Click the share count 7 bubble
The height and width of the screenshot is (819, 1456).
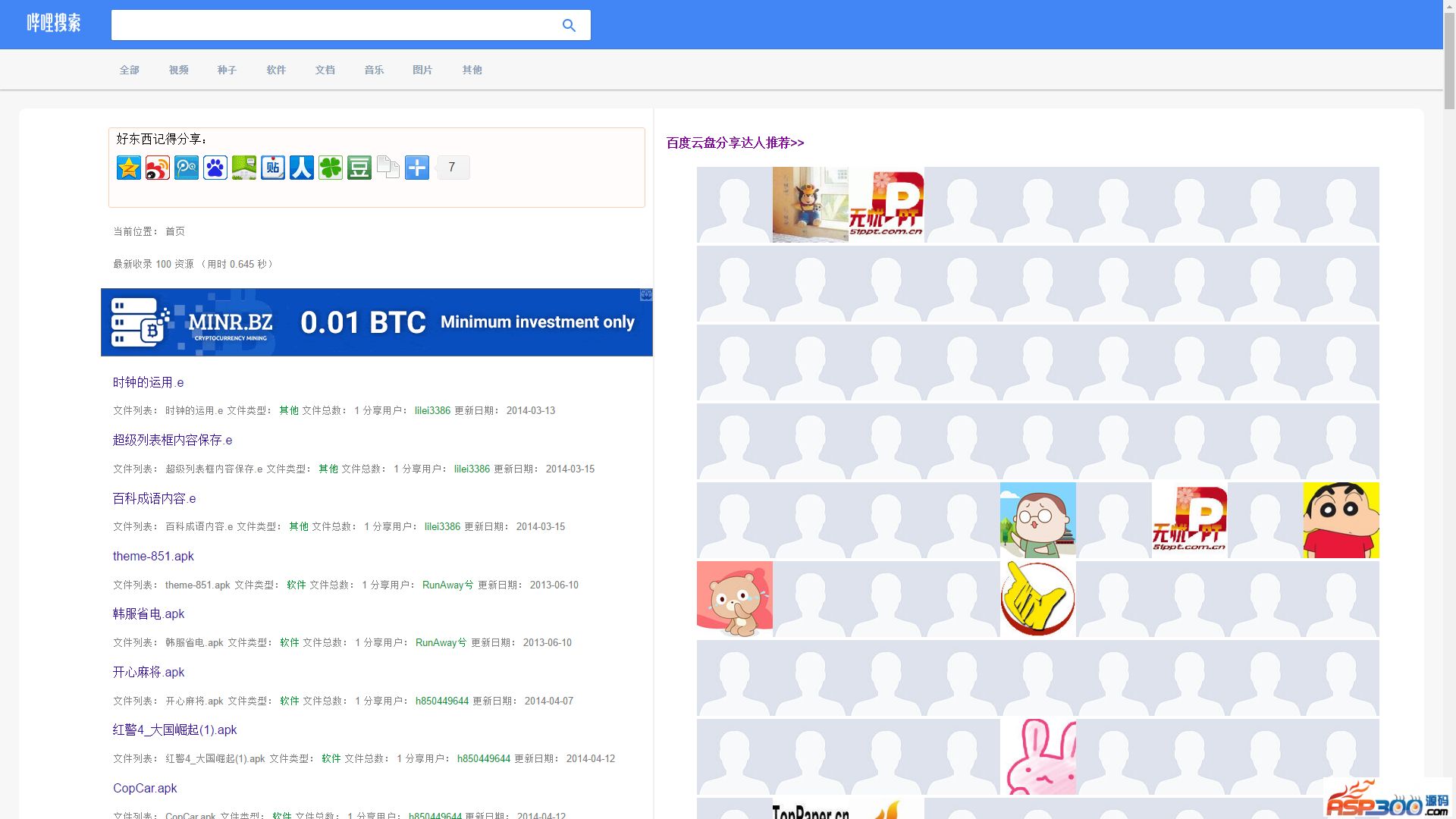[452, 168]
